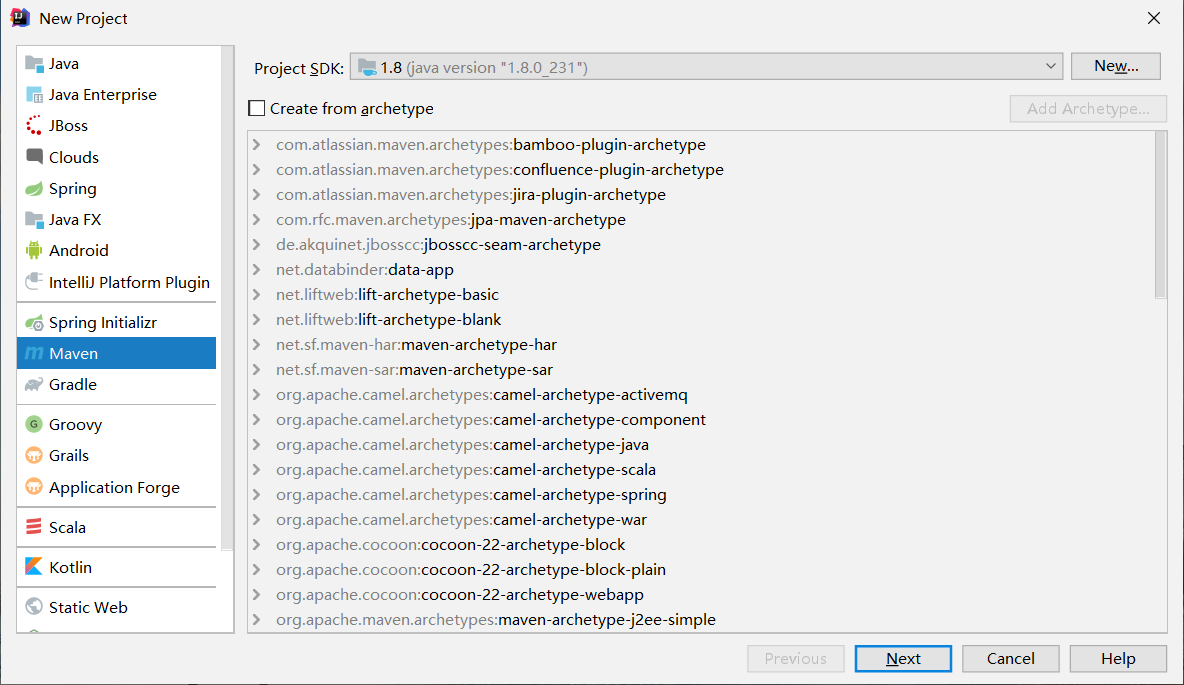
Task: Click the Next button
Action: click(x=903, y=659)
